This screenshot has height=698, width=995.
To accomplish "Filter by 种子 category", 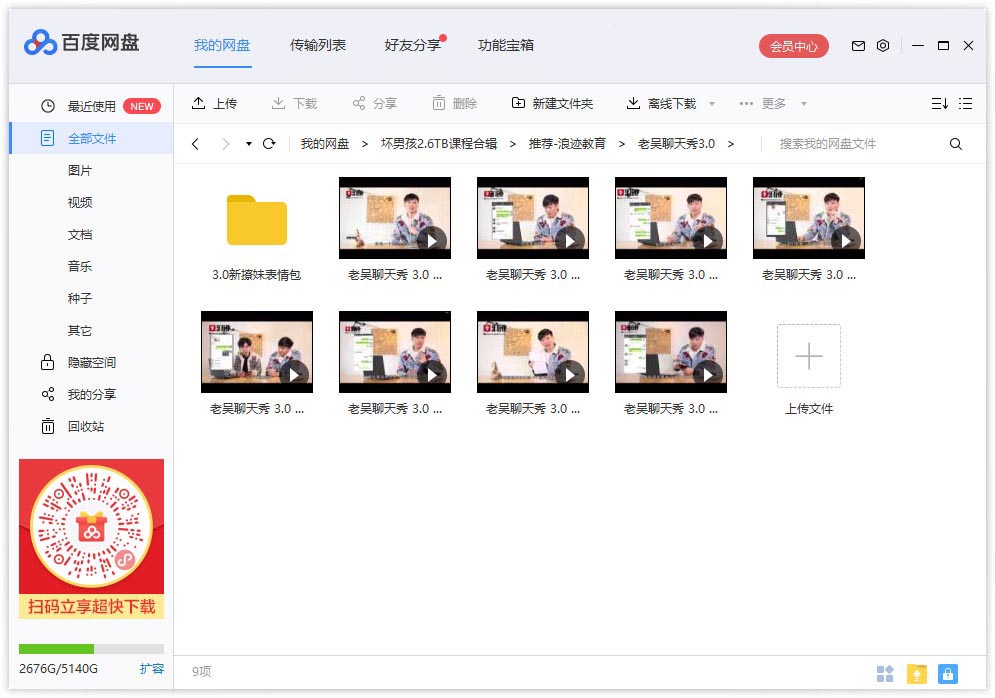I will point(80,299).
